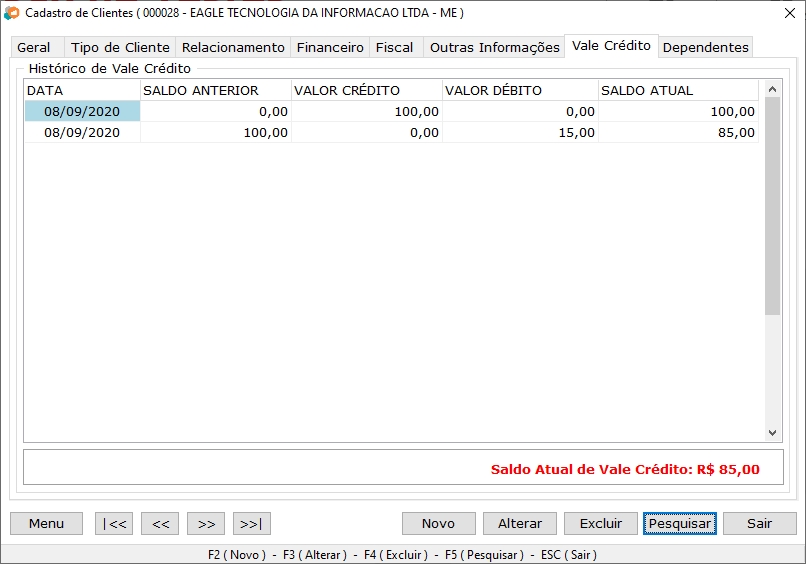Go to the Financeiro tab
This screenshot has width=806, height=564.
[x=330, y=47]
